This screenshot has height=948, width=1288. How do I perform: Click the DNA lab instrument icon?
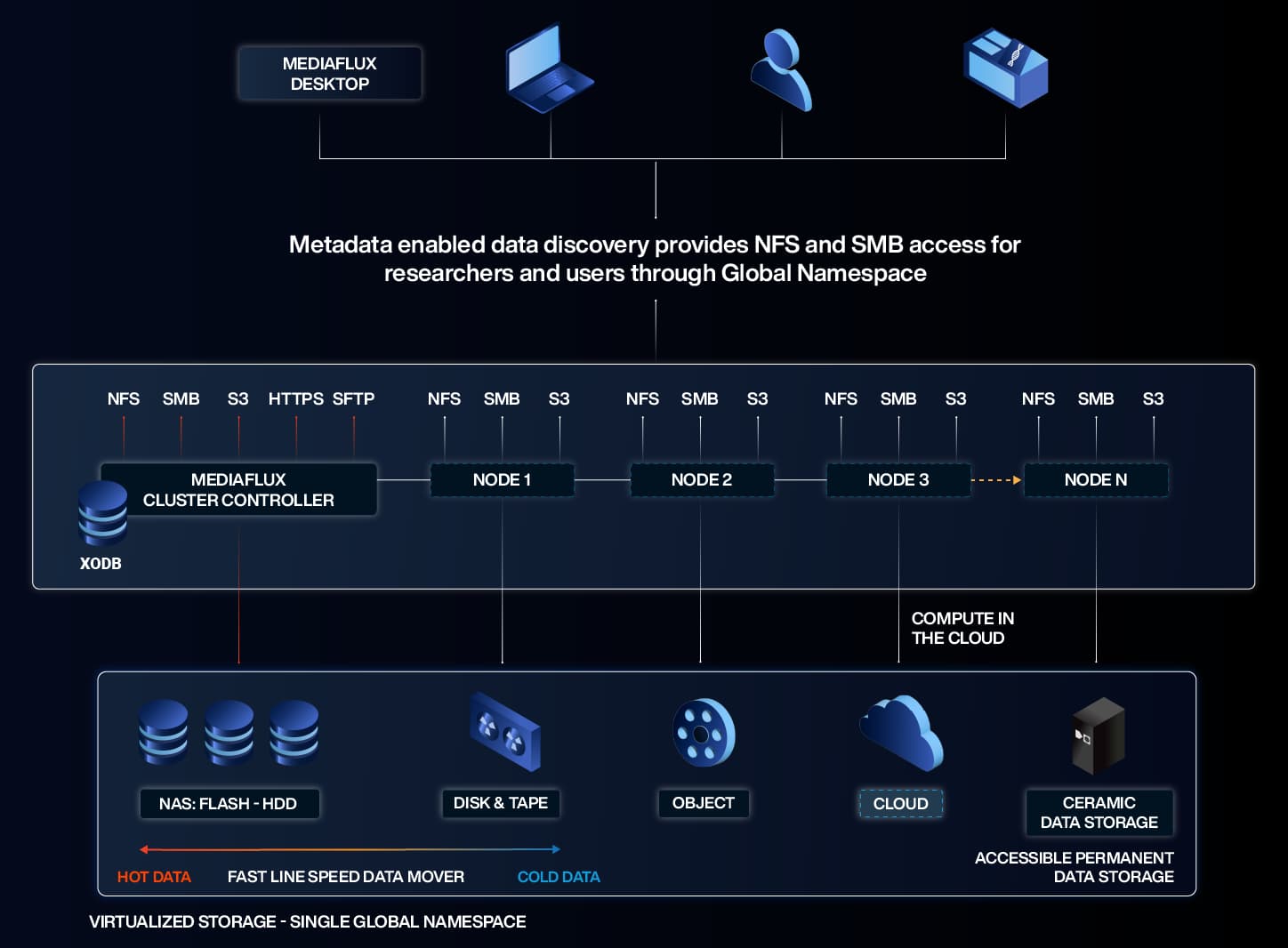click(x=1005, y=68)
